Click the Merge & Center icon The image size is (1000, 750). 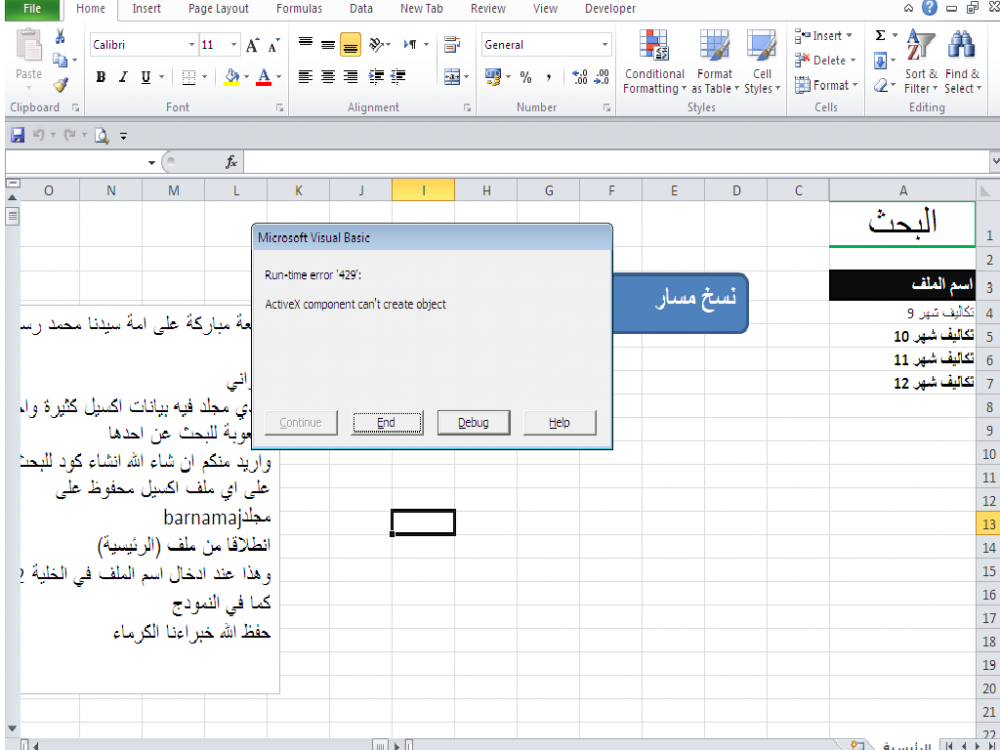[452, 77]
